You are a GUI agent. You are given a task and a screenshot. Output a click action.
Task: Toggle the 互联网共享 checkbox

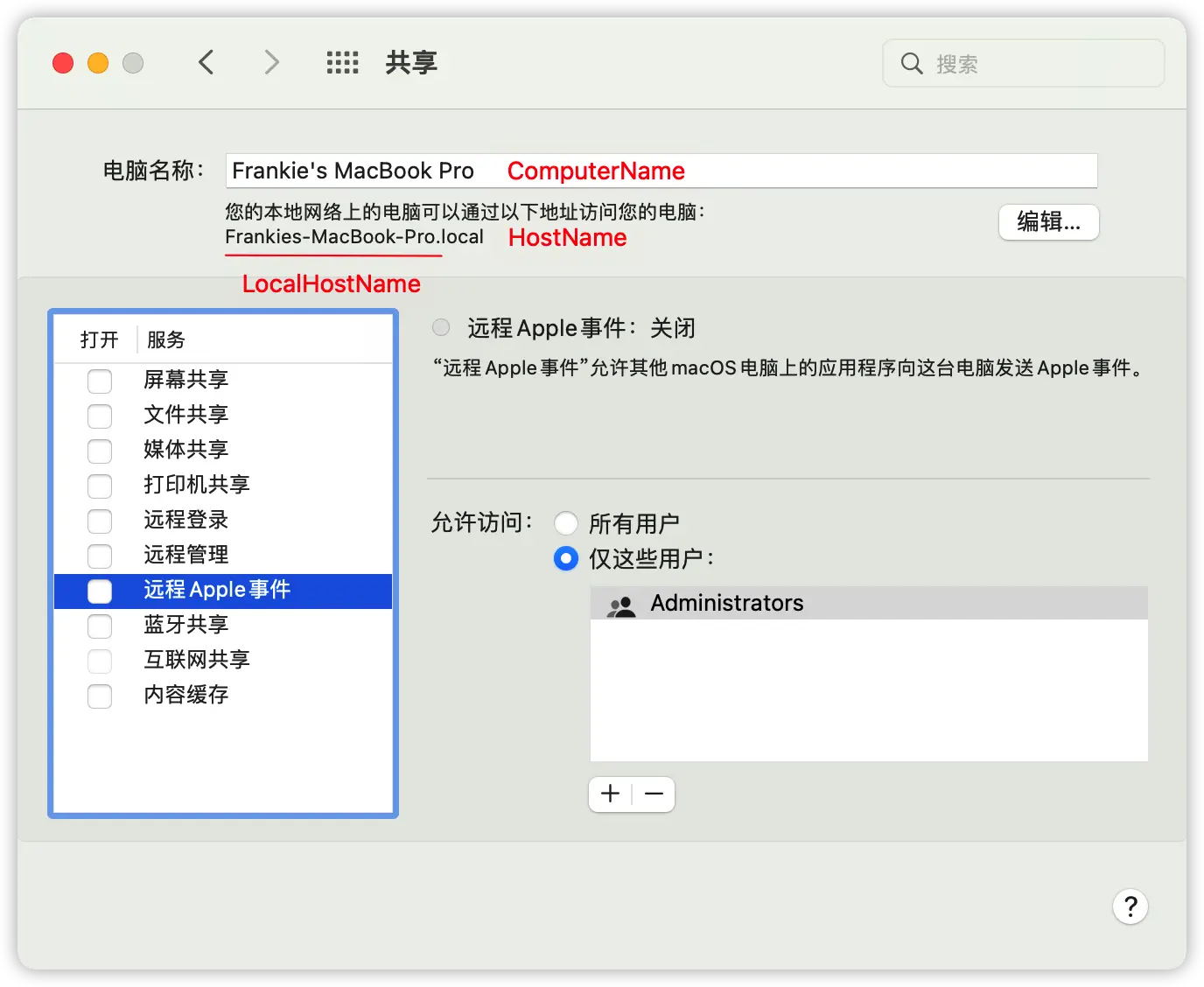(100, 661)
